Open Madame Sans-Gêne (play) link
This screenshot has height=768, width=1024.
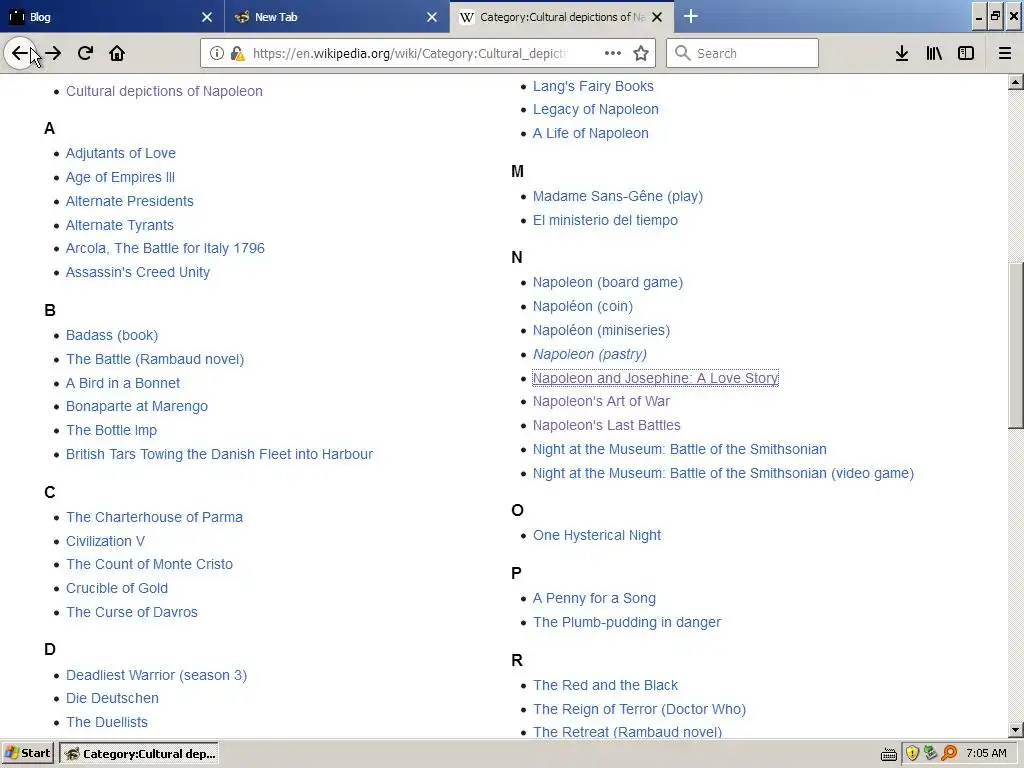click(x=618, y=196)
